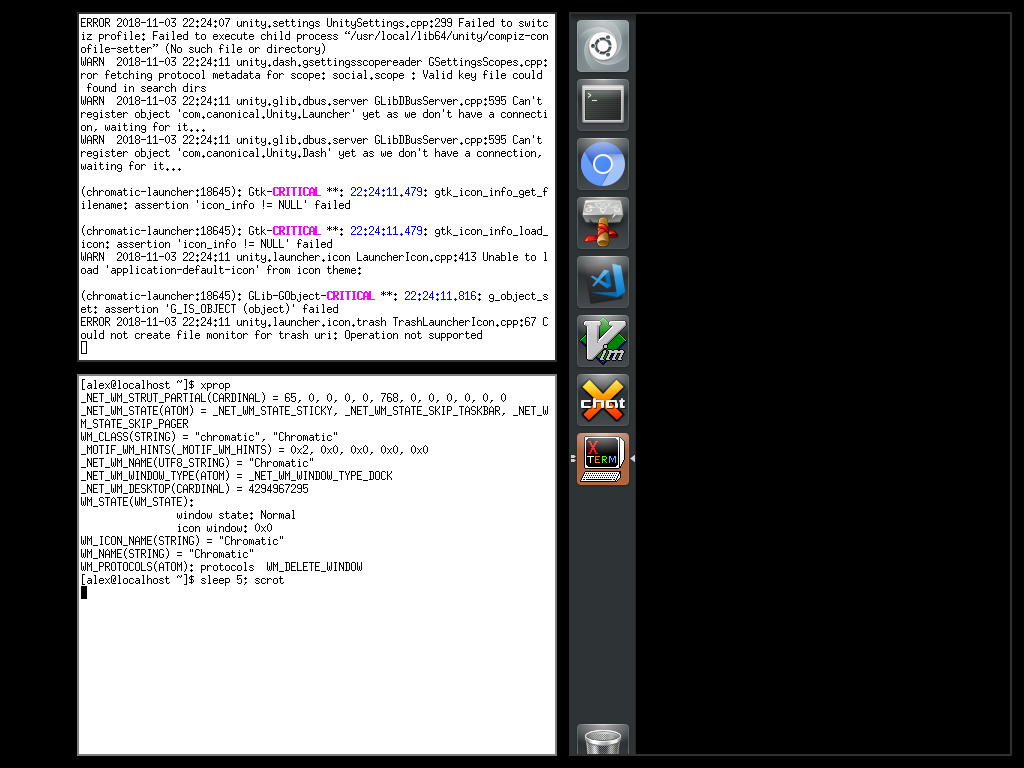Launch Visual Studio Code from the launcher

(x=602, y=281)
